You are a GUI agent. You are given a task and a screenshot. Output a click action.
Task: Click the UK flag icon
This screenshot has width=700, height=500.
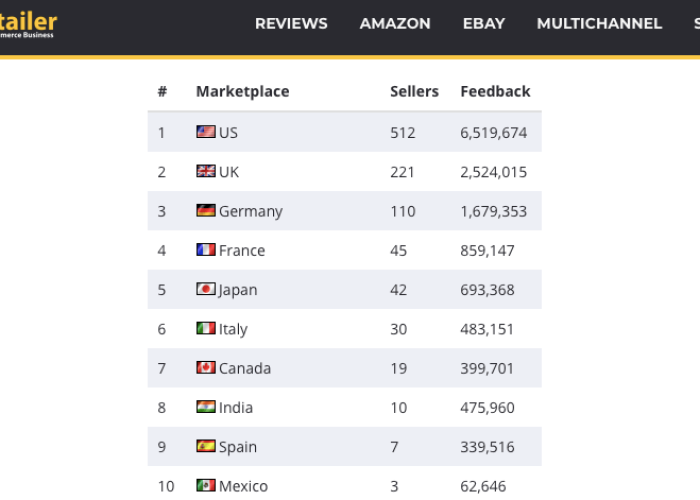pyautogui.click(x=206, y=171)
